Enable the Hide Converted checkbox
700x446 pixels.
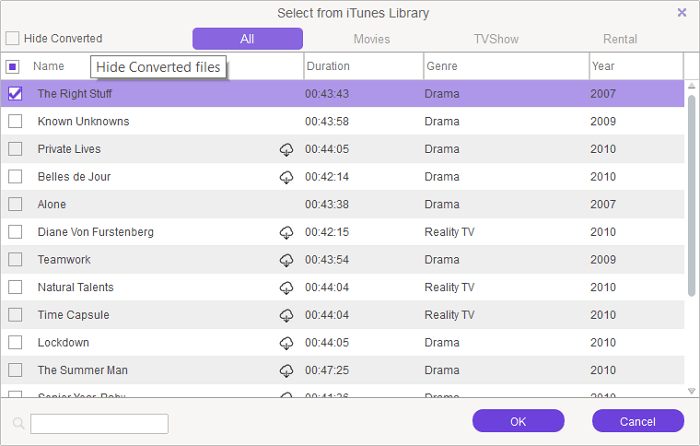coord(13,39)
